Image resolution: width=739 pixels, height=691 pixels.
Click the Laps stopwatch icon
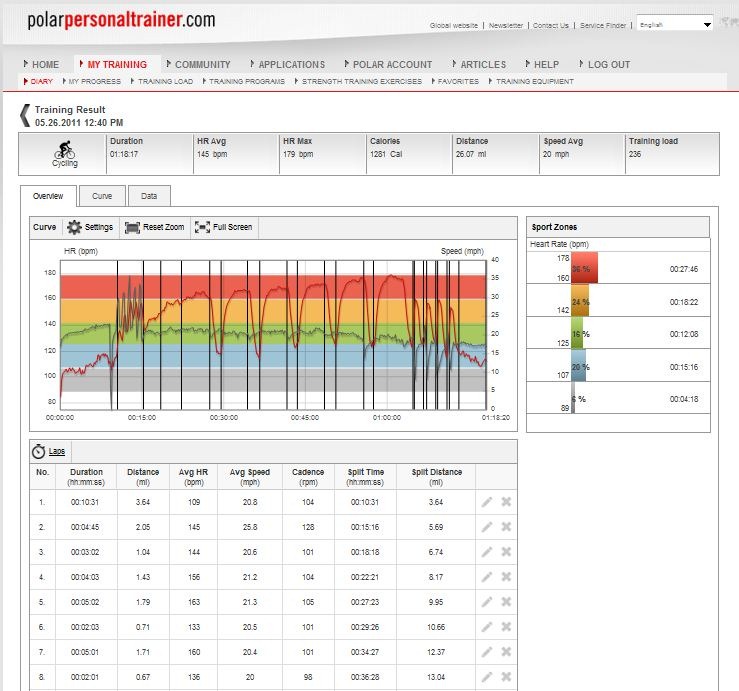tap(38, 452)
